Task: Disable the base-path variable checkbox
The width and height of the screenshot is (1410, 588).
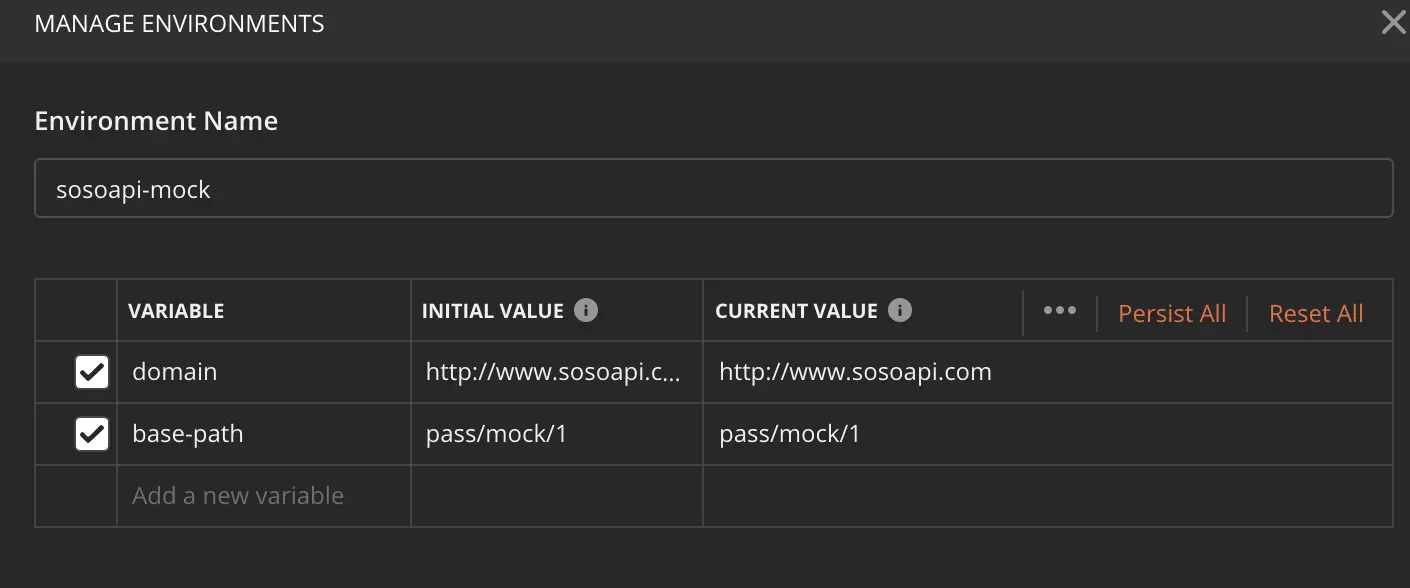Action: (92, 435)
